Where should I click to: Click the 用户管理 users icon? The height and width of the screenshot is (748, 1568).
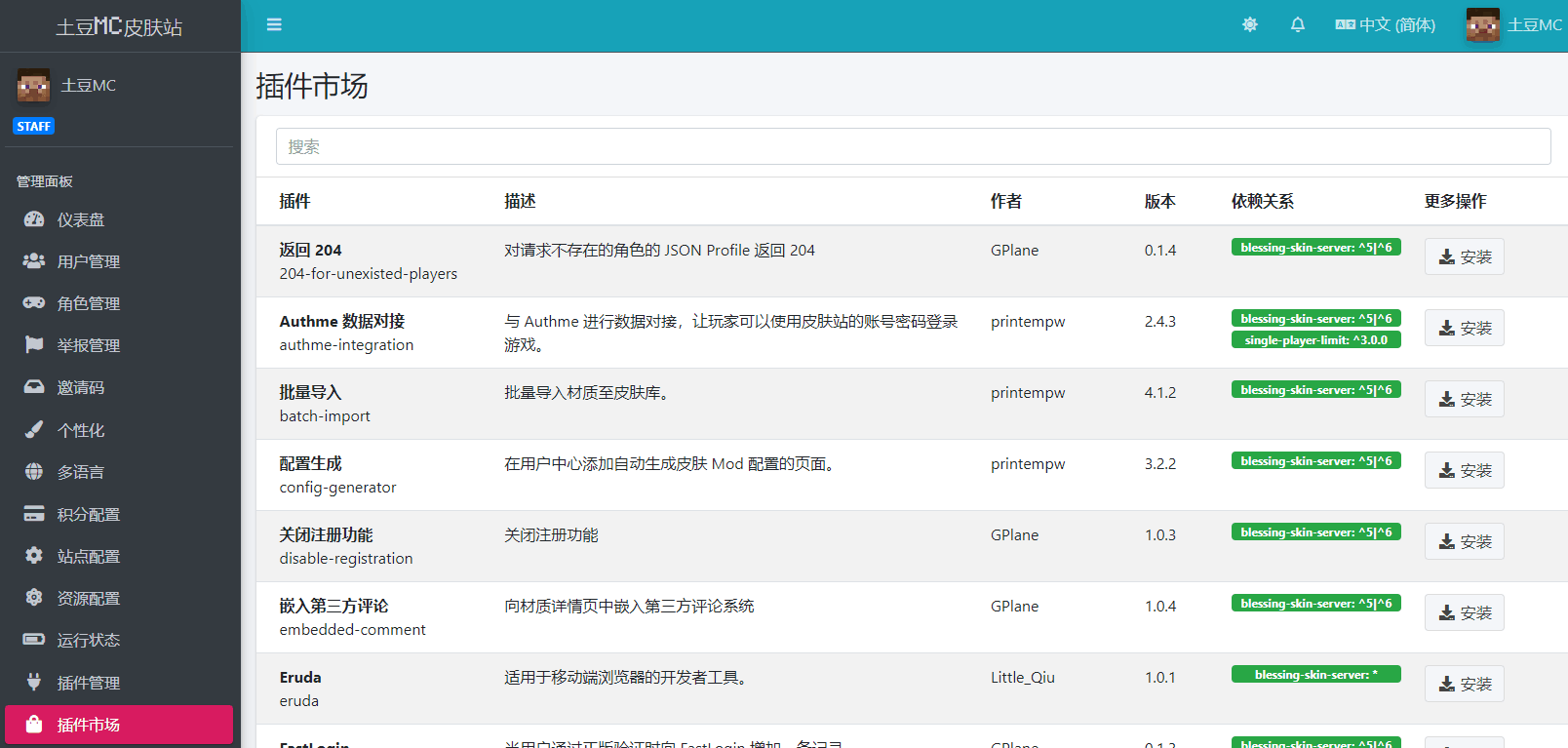click(x=34, y=261)
